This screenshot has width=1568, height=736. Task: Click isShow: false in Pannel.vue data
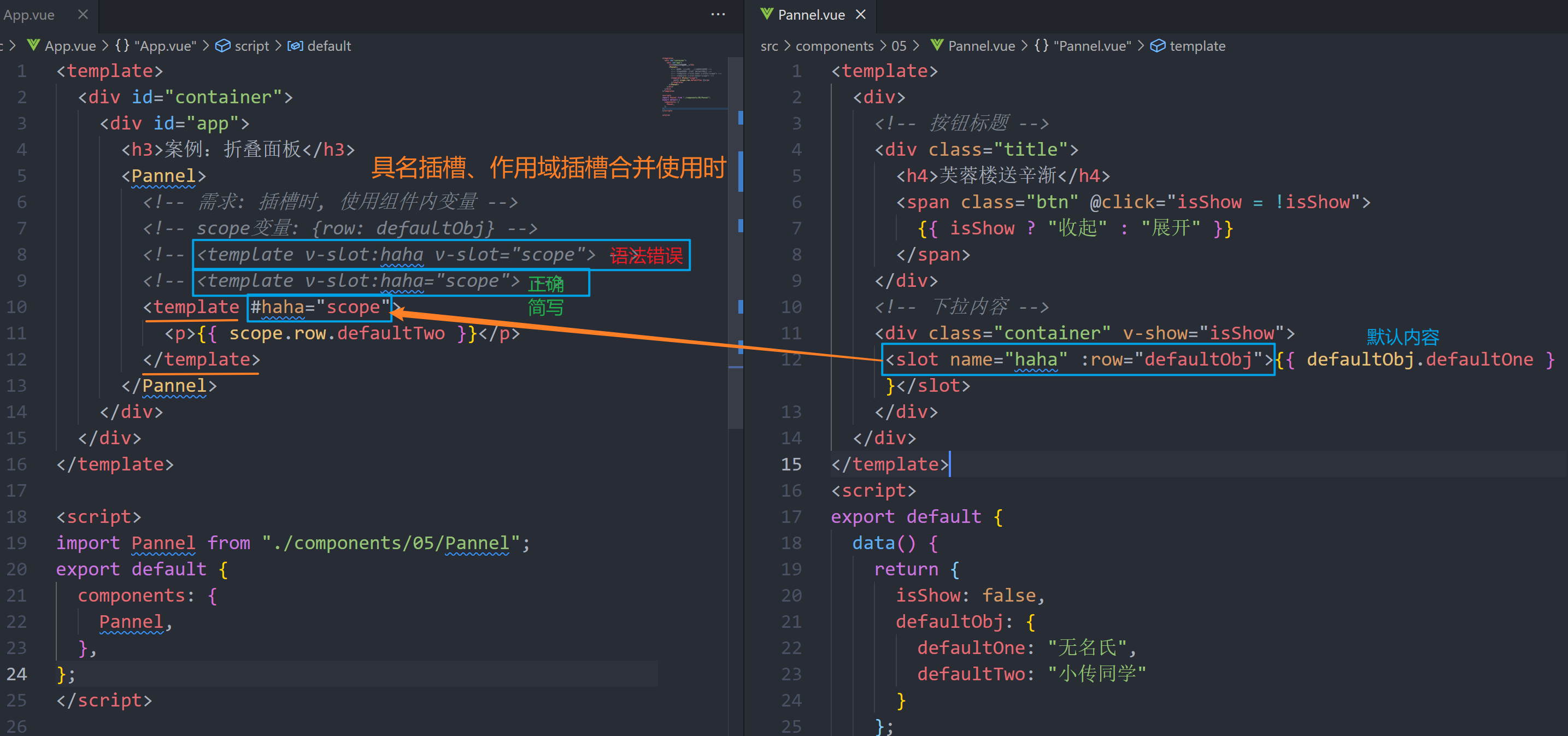point(970,595)
